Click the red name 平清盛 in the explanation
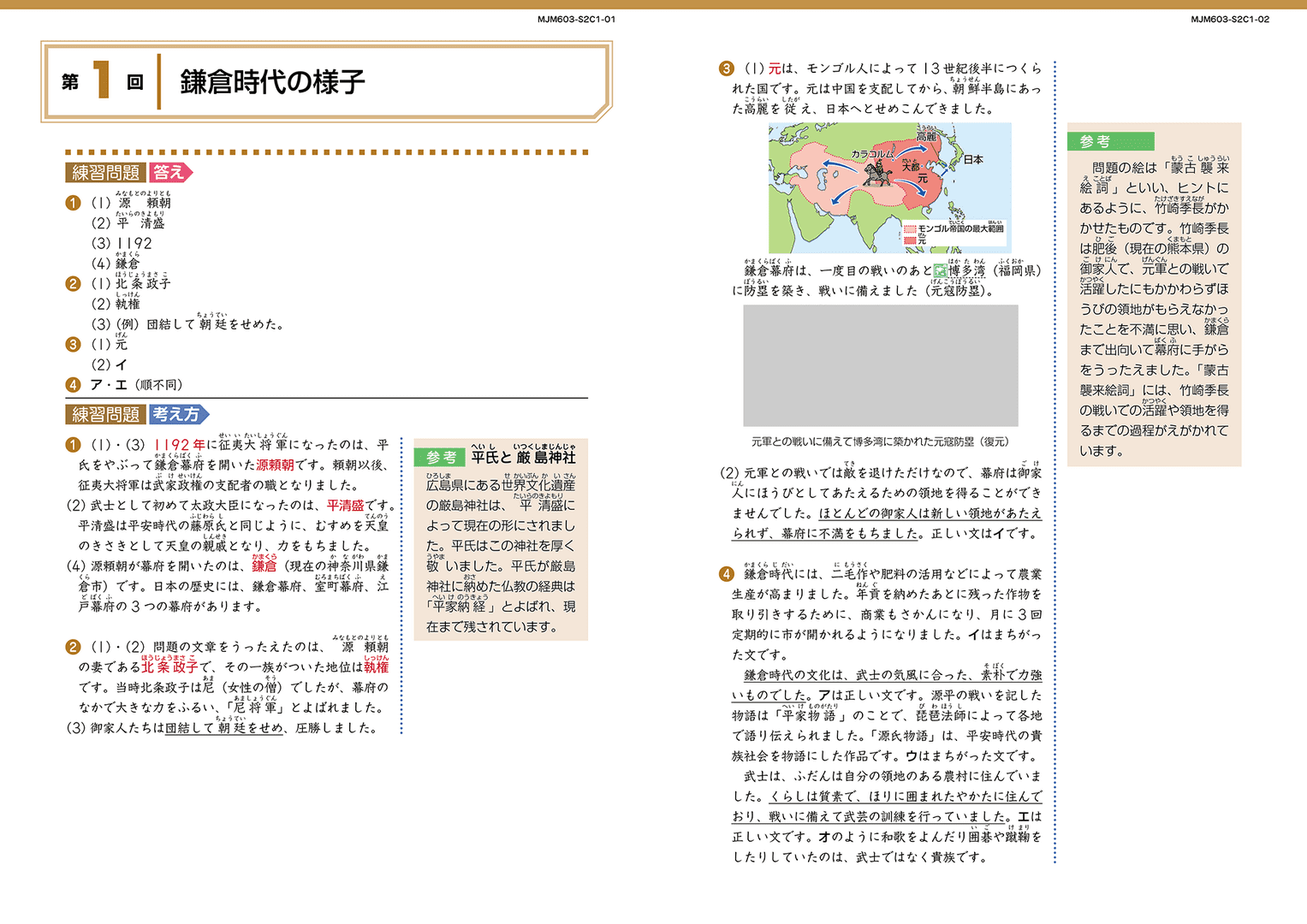This screenshot has width=1307, height=924. [346, 506]
